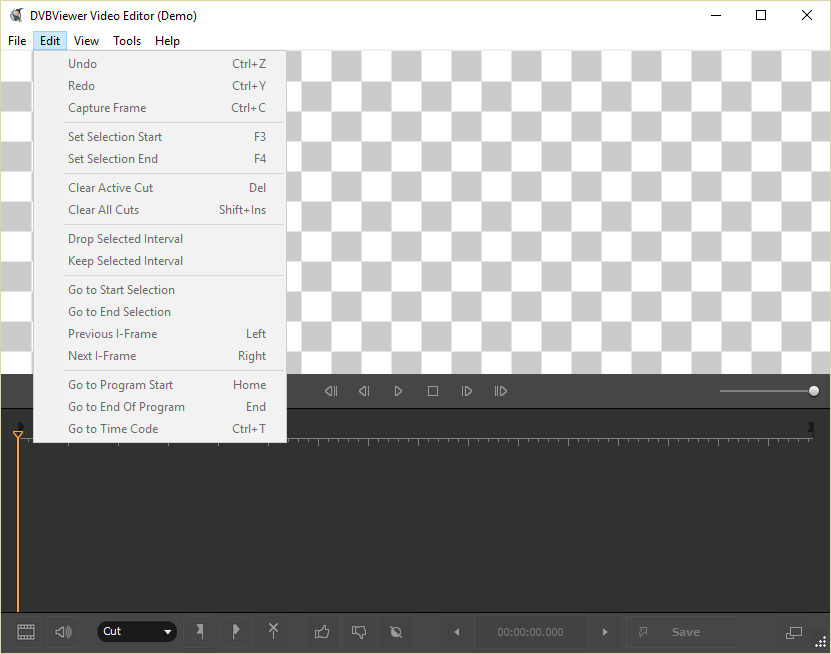Start playback with Play button
The height and width of the screenshot is (654, 831).
click(398, 391)
